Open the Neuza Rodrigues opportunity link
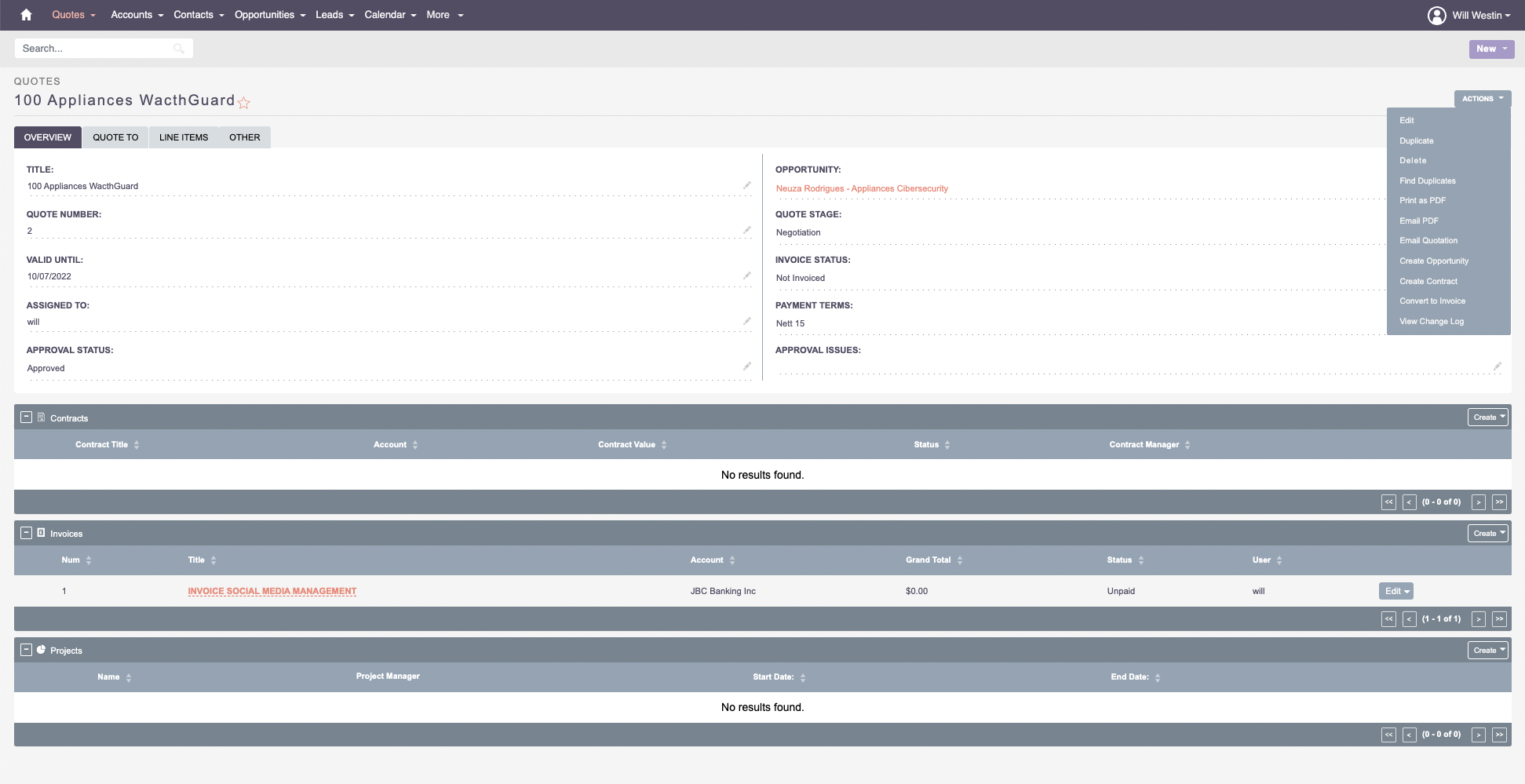 862,188
